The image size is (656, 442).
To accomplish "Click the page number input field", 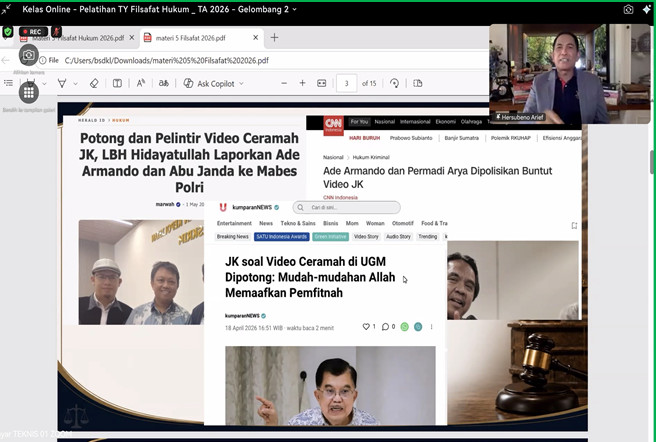I will [x=346, y=83].
